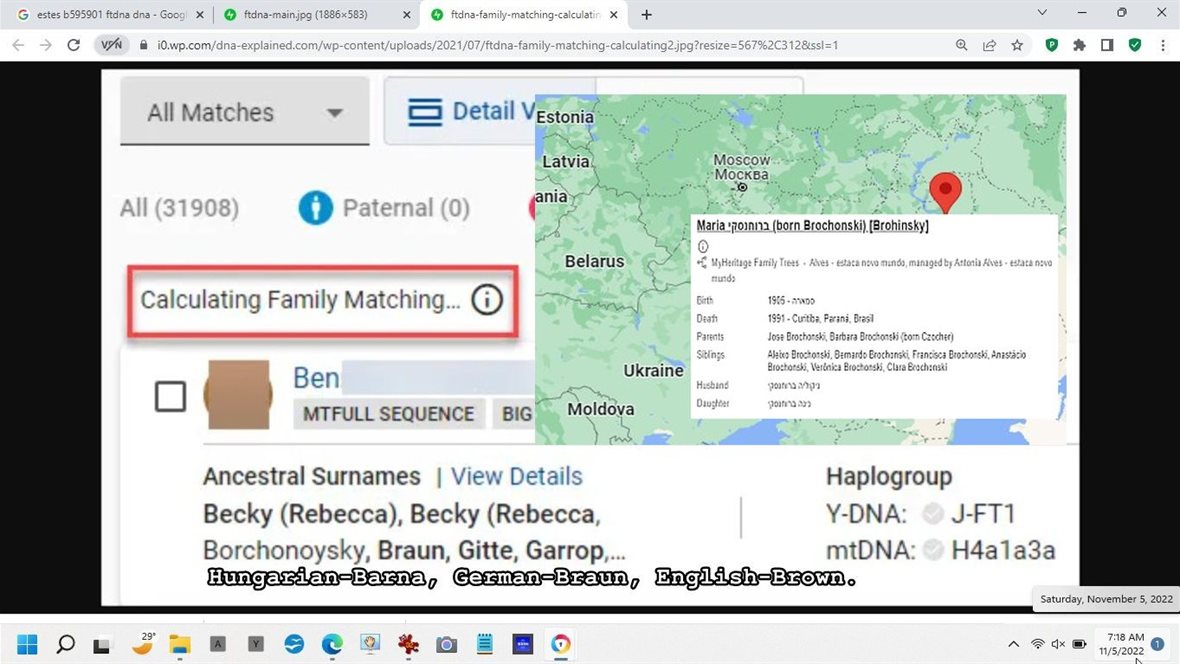Click the share icon in address bar
The height and width of the screenshot is (664, 1180).
(989, 45)
